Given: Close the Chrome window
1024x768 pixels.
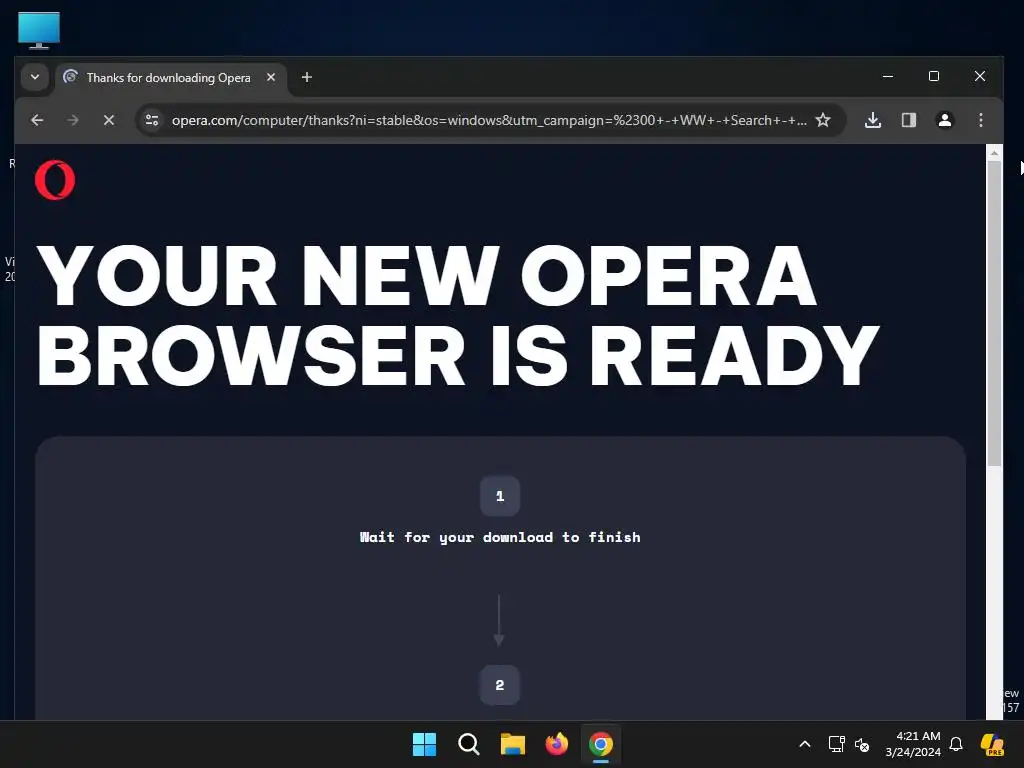Looking at the screenshot, I should pyautogui.click(x=980, y=76).
